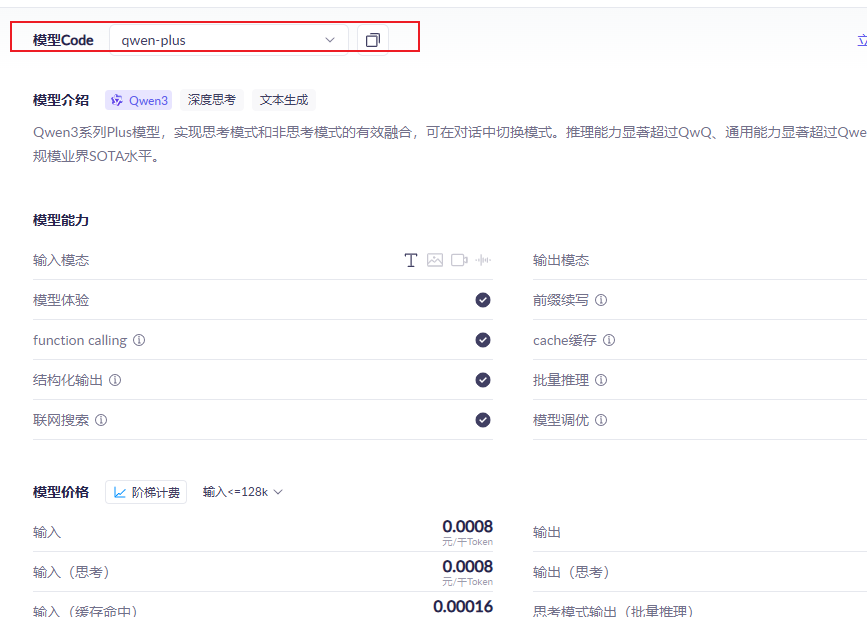Click the 深度思考 tag
867x617 pixels.
pos(212,100)
